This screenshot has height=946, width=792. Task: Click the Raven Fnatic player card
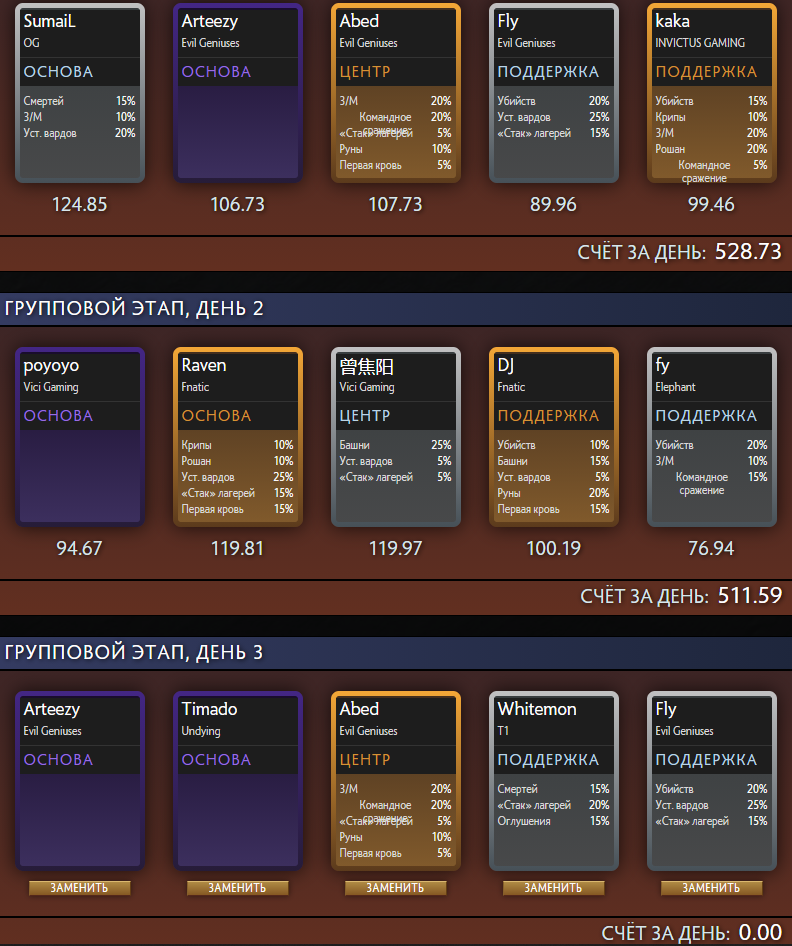pos(238,437)
